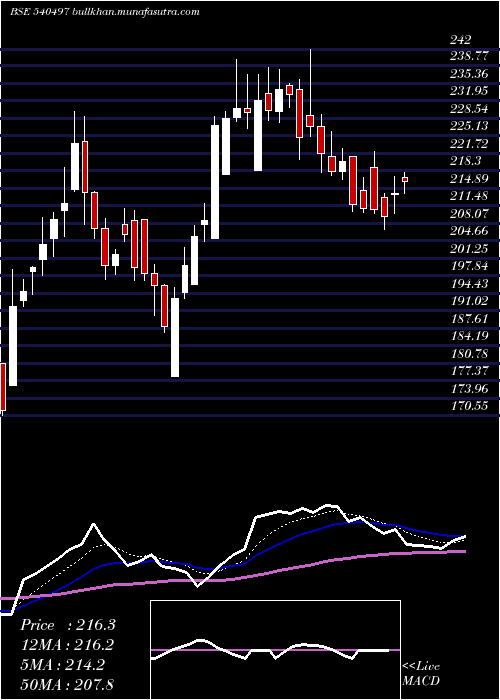Select the 201.25 price axis label
The height and width of the screenshot is (700, 500).
(469, 249)
